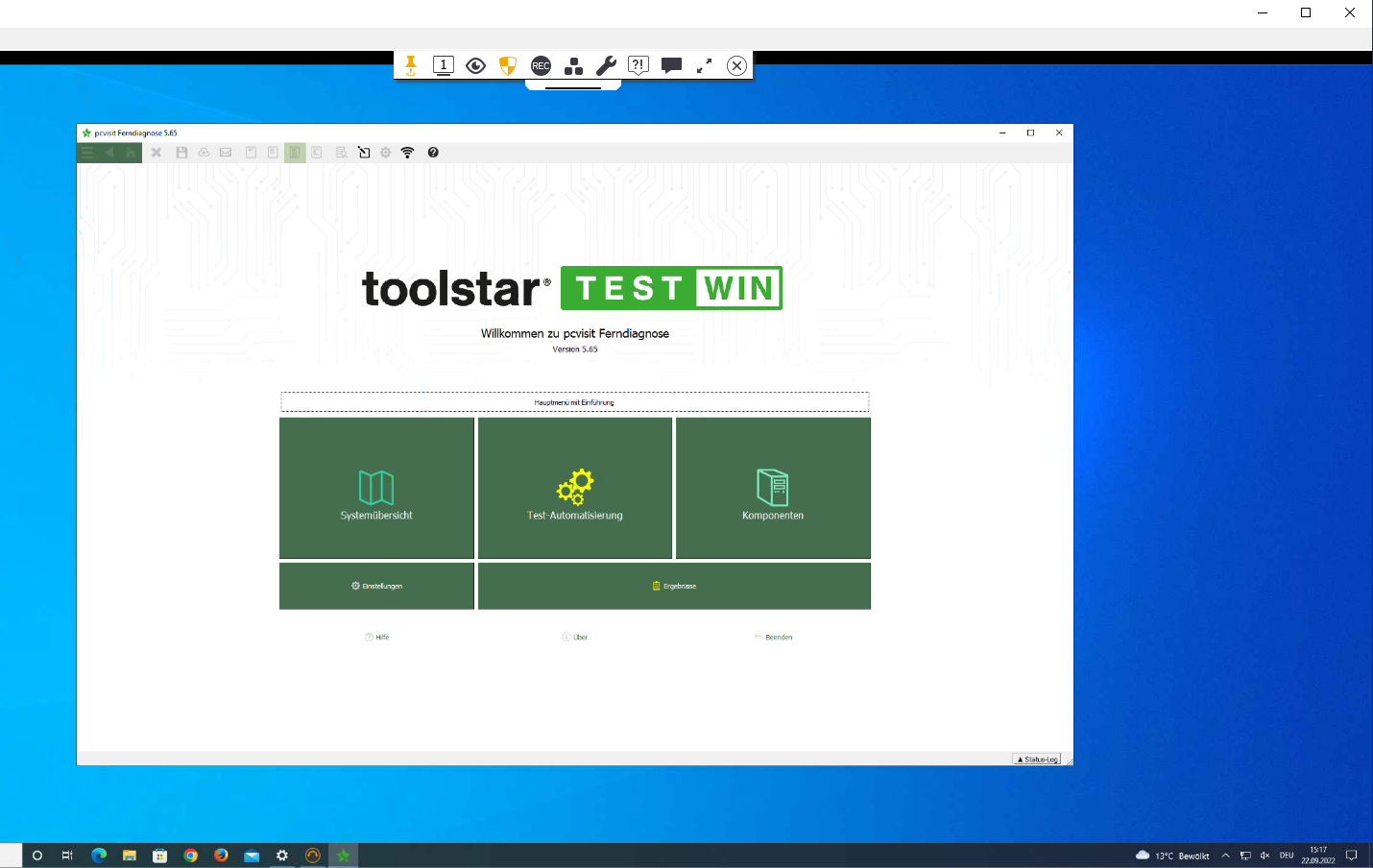This screenshot has height=868, width=1373.
Task: Click the WiFi network icon in app toolbar
Action: click(407, 153)
